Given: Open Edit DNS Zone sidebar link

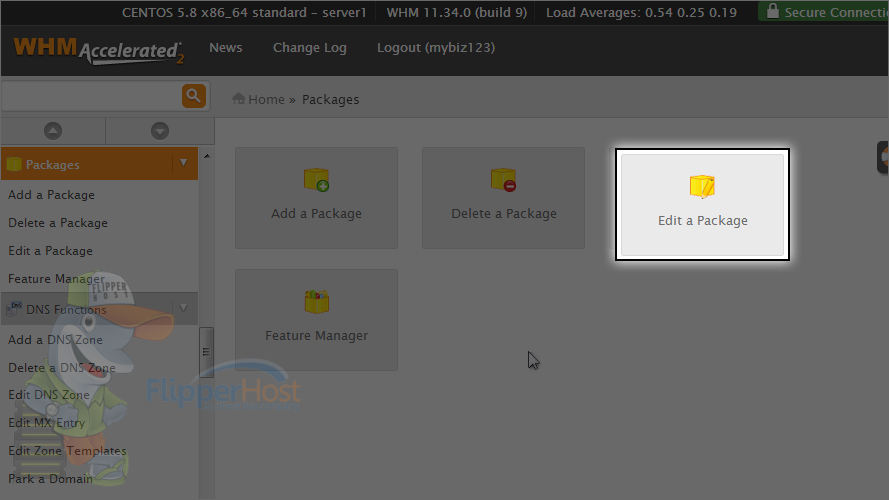Looking at the screenshot, I should [49, 395].
